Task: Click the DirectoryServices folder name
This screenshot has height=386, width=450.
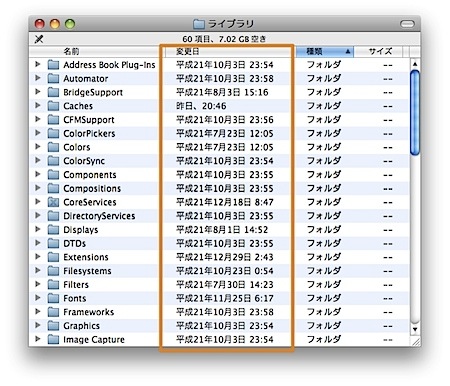Action: point(99,216)
